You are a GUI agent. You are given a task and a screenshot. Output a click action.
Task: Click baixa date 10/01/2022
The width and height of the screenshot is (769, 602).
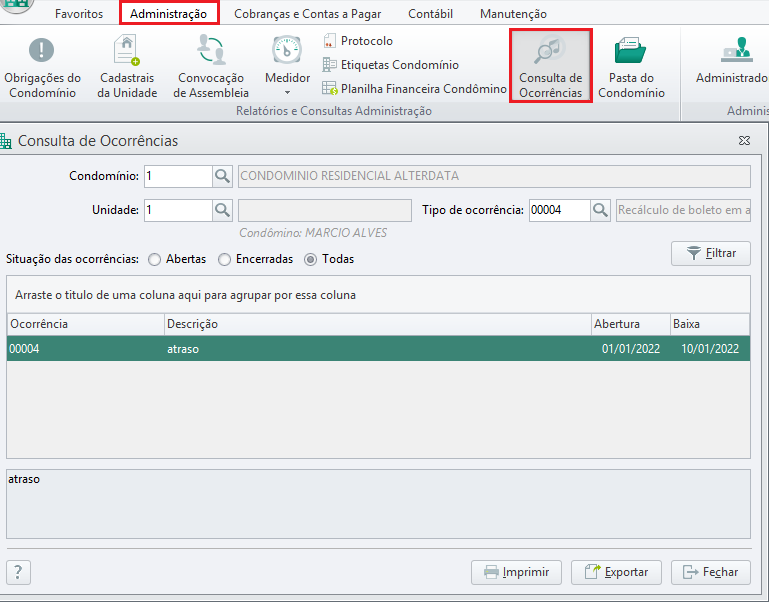710,349
